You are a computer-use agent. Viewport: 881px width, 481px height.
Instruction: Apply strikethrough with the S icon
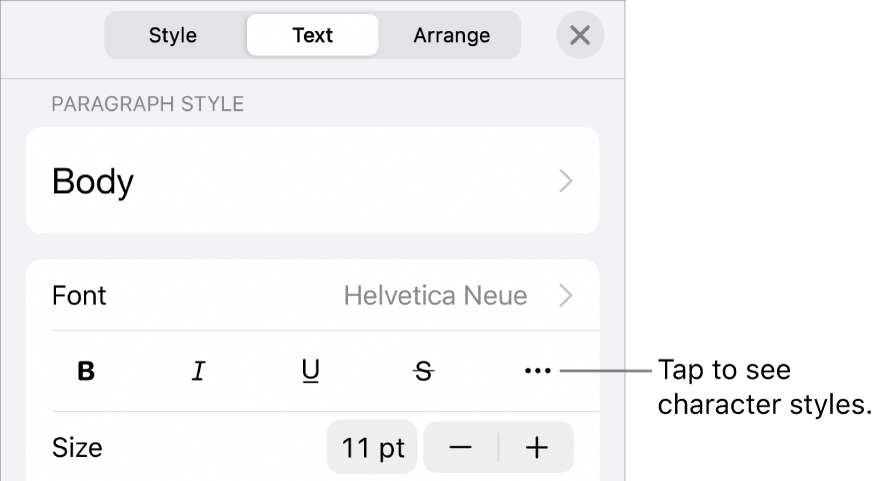pyautogui.click(x=424, y=371)
